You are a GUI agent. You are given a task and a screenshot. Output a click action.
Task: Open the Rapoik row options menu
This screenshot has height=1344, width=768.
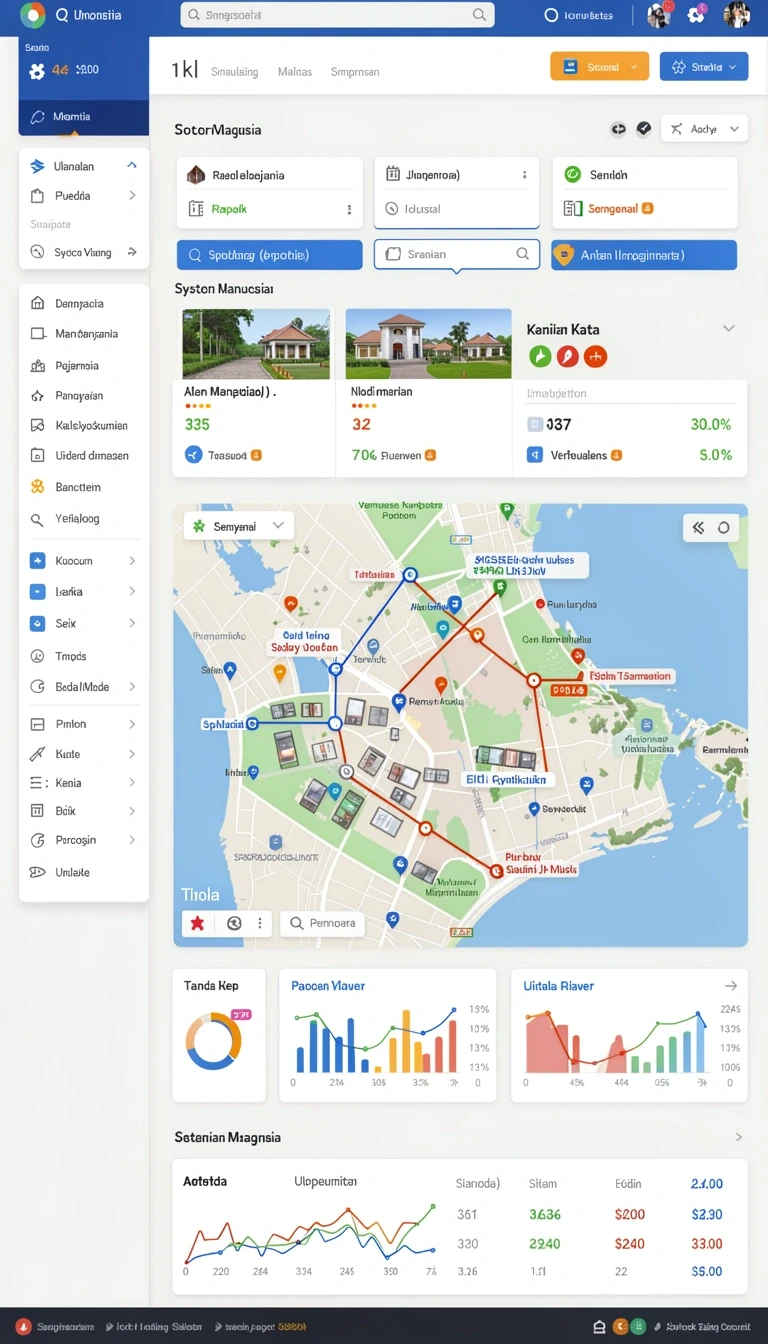pos(349,210)
